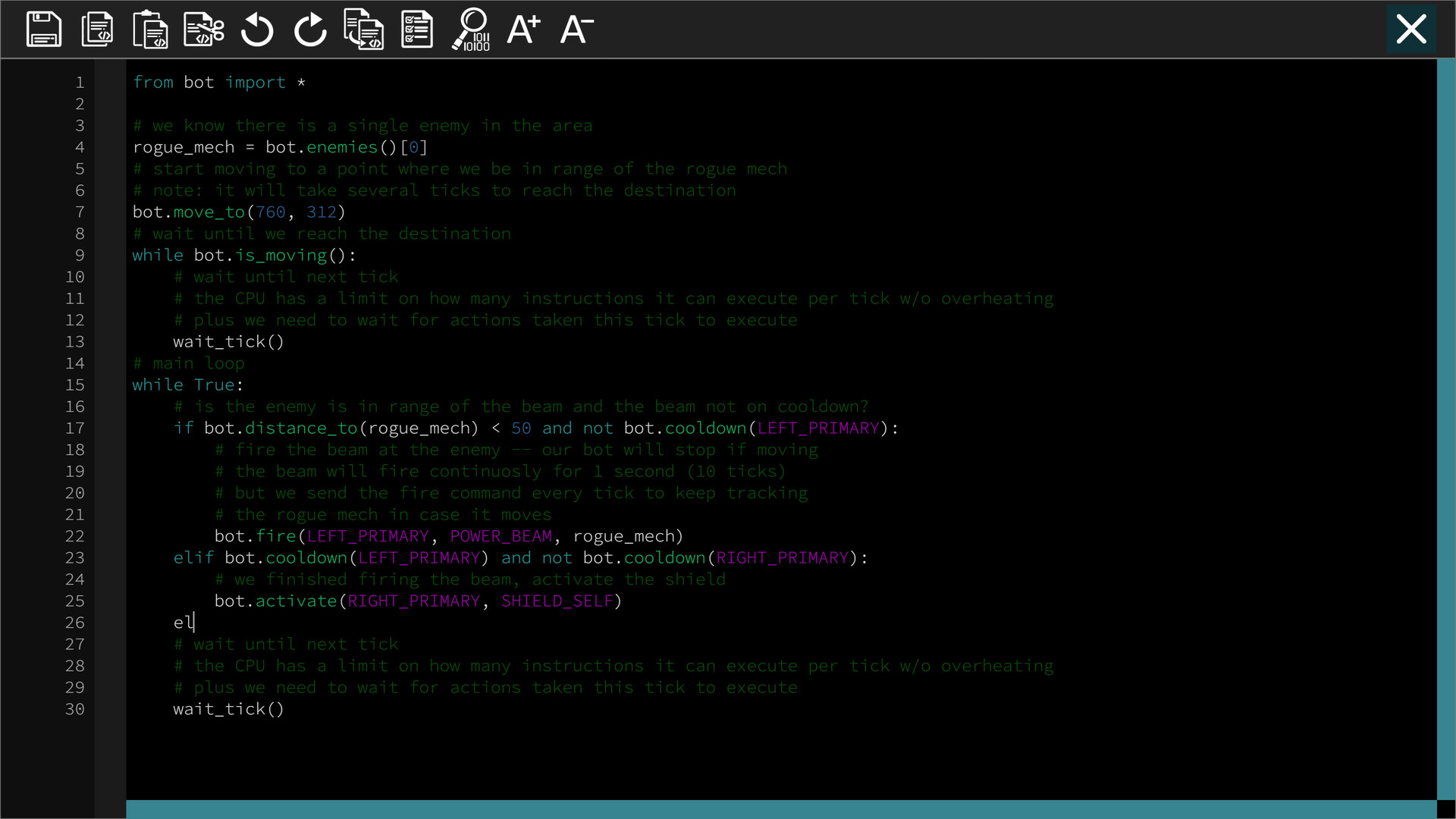Screen dimensions: 1456x819
Task: Decrease font size with A- button
Action: tap(576, 30)
